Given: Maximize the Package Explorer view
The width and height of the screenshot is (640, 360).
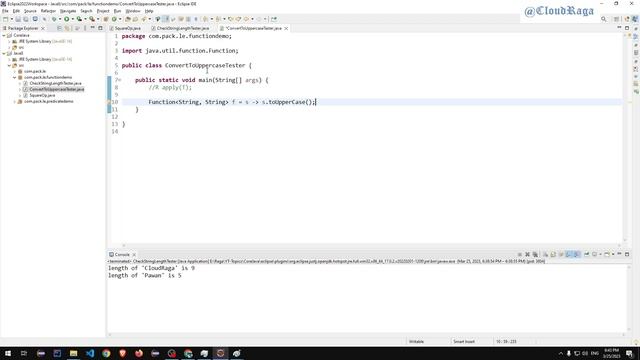Looking at the screenshot, I should point(100,28).
